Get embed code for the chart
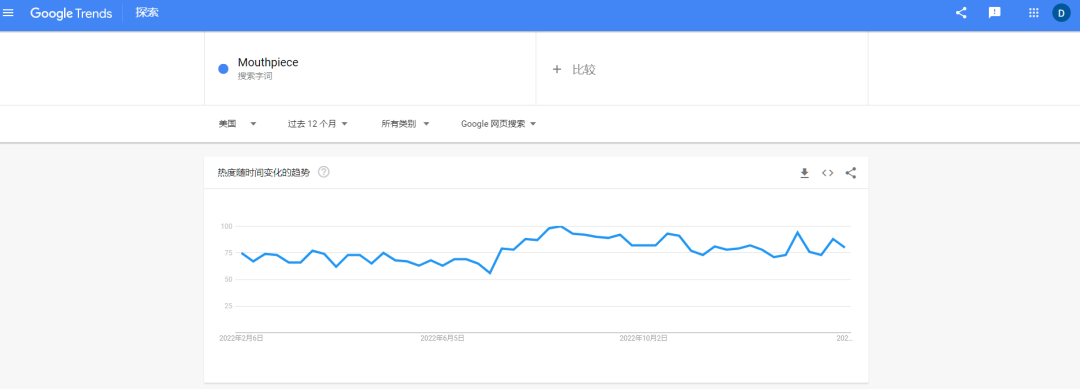The height and width of the screenshot is (389, 1080). [x=827, y=173]
